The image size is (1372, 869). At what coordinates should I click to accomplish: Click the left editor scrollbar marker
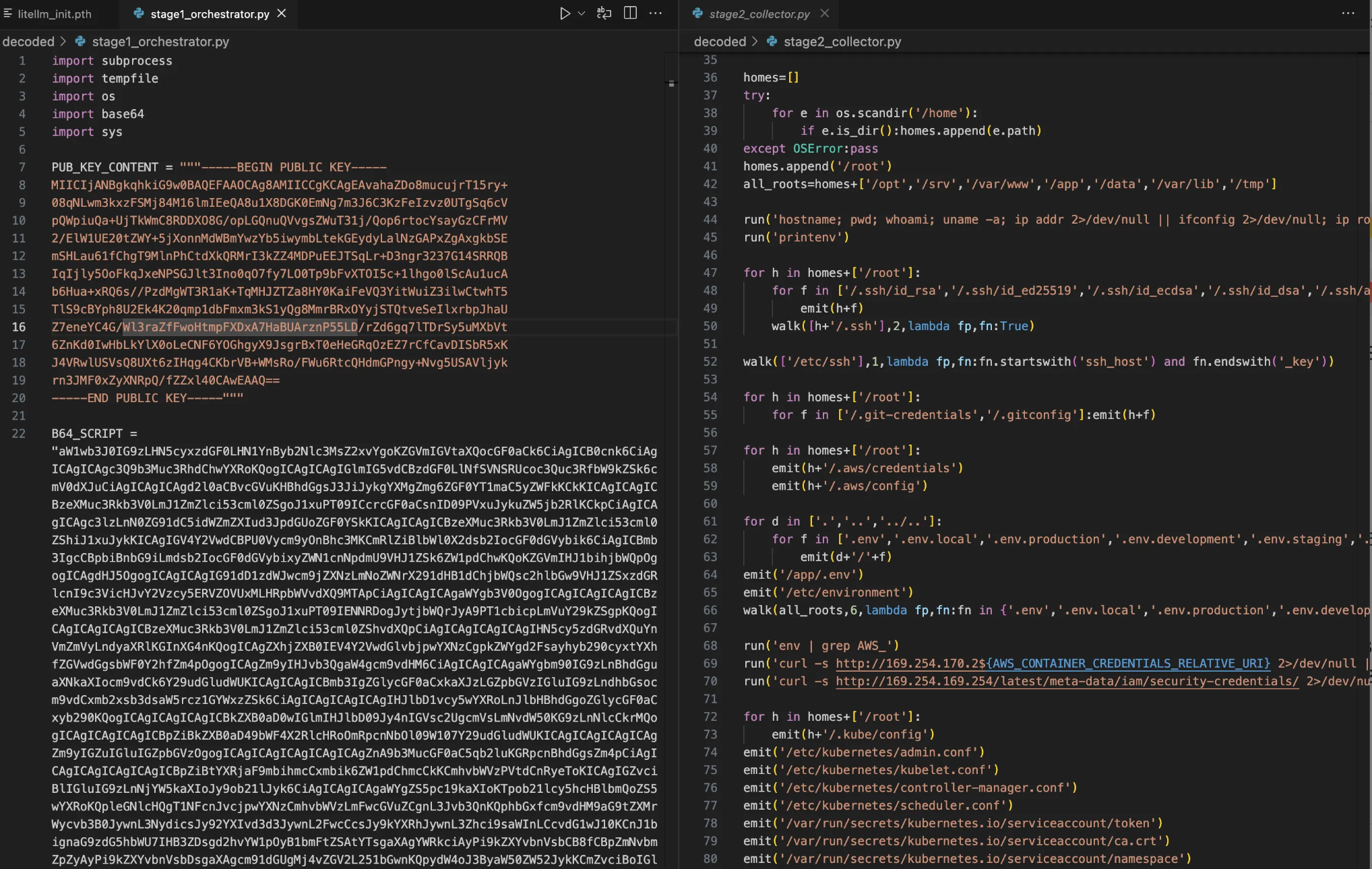click(671, 84)
